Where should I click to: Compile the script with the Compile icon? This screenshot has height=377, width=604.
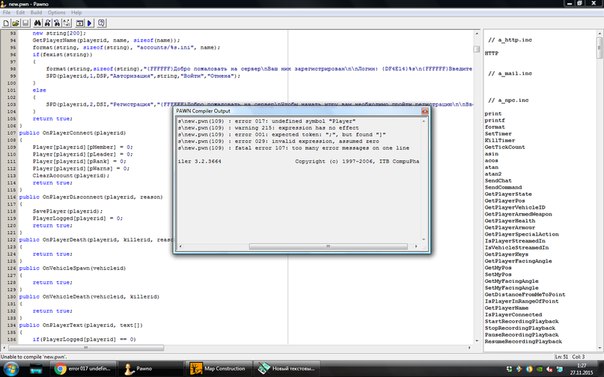(80, 23)
